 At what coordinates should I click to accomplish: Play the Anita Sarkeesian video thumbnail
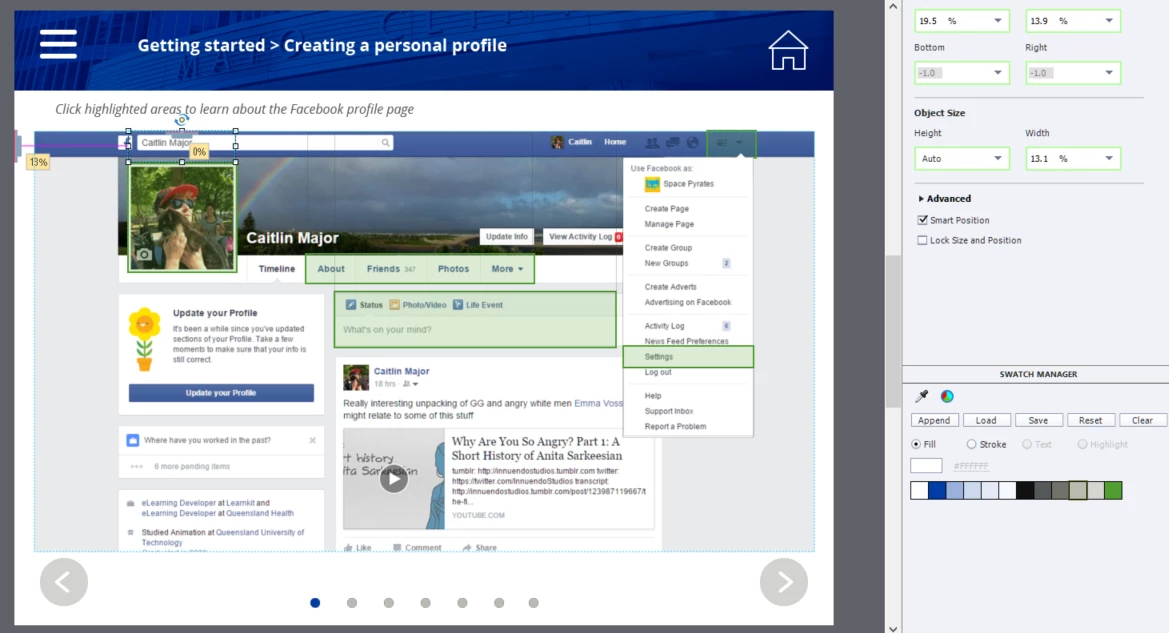tap(394, 479)
